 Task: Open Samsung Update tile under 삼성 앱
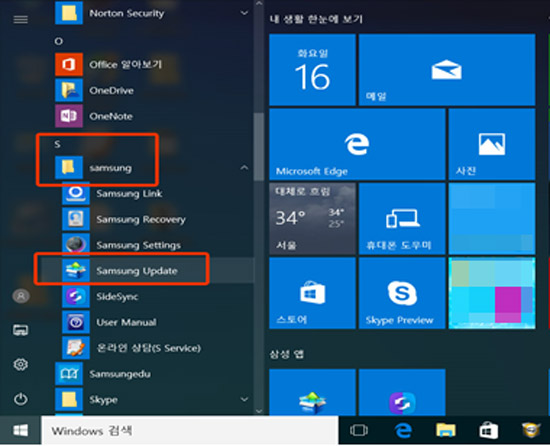coord(312,392)
